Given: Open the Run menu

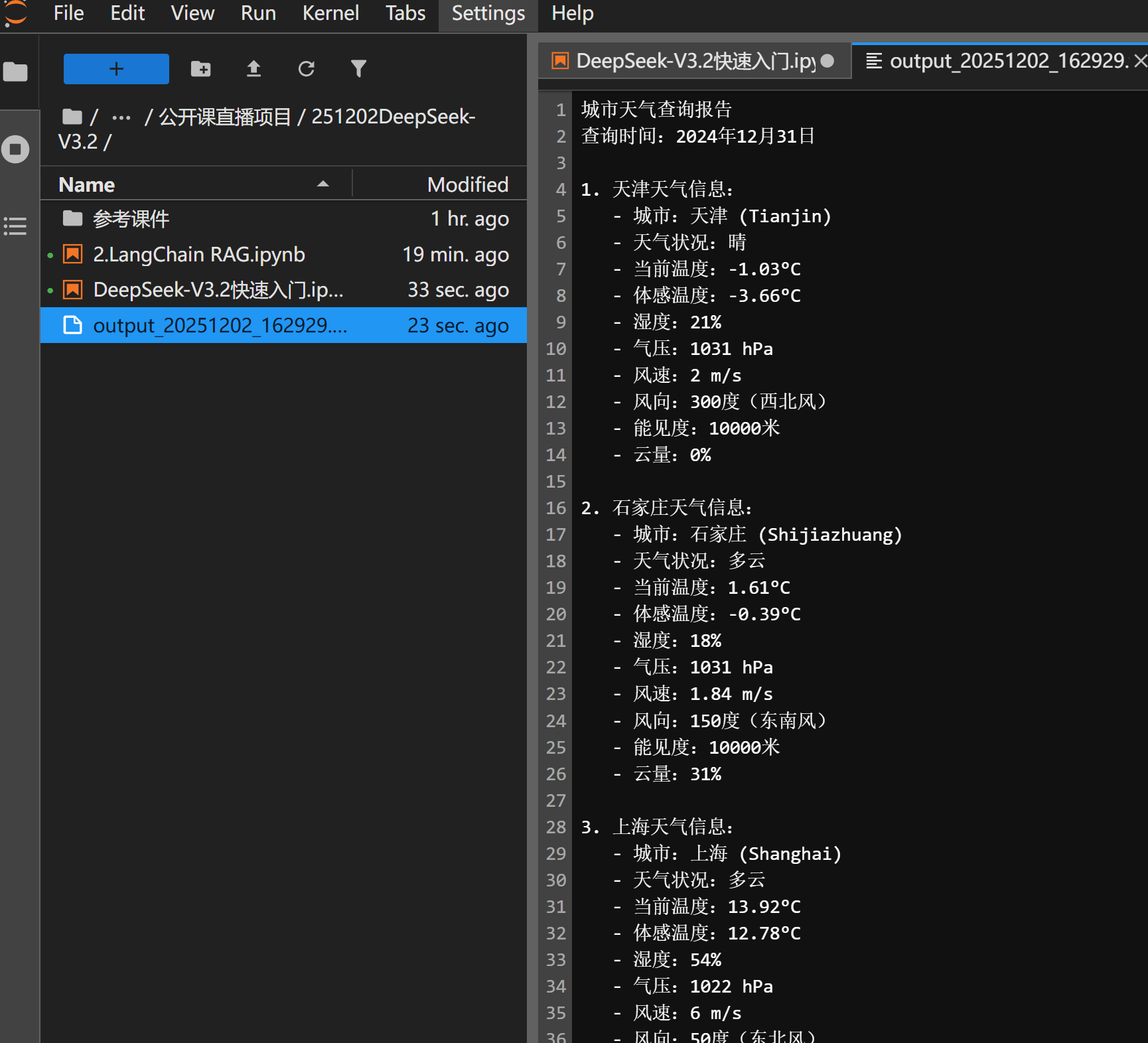Looking at the screenshot, I should [x=258, y=13].
